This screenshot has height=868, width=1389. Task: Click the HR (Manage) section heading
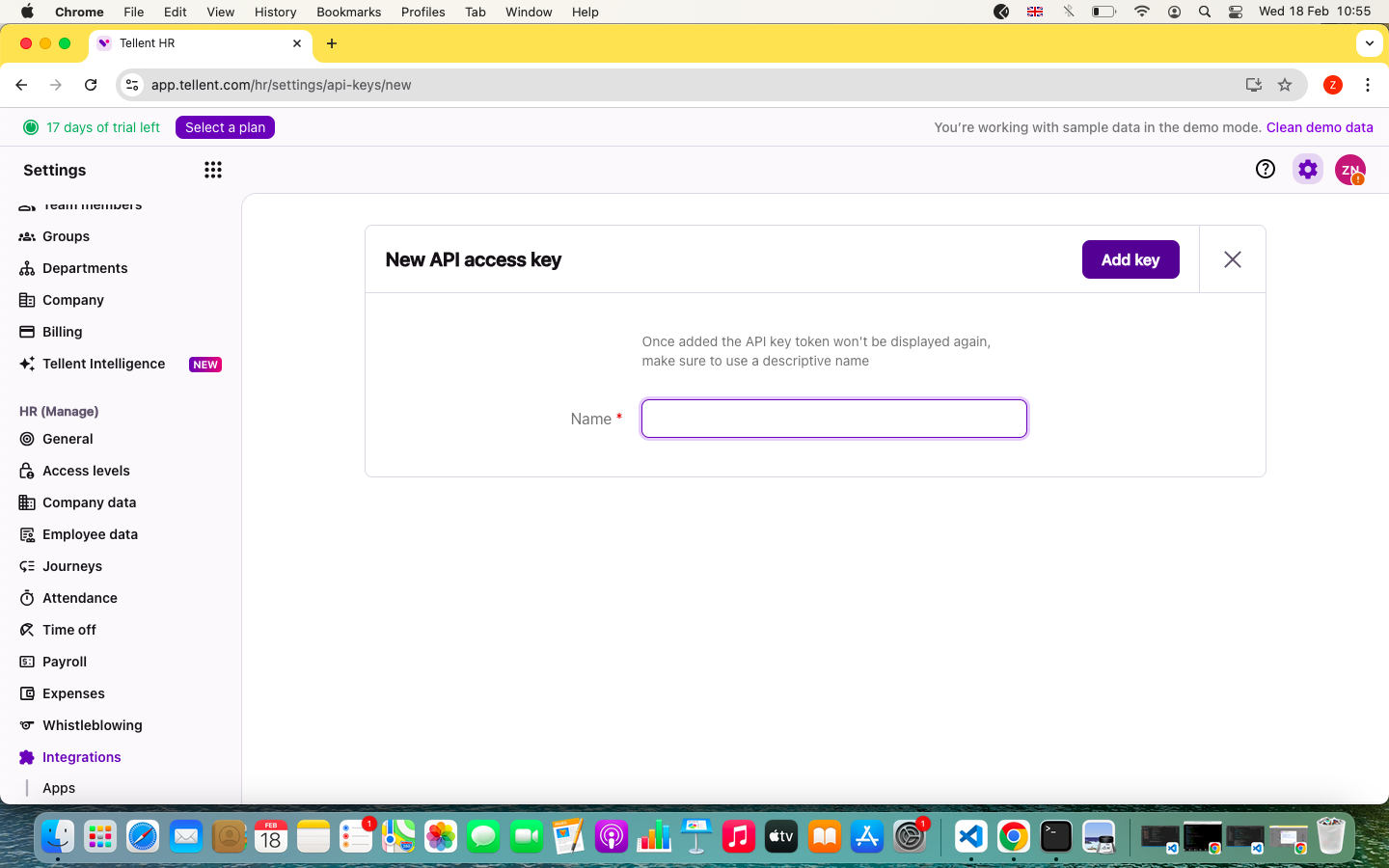59,411
